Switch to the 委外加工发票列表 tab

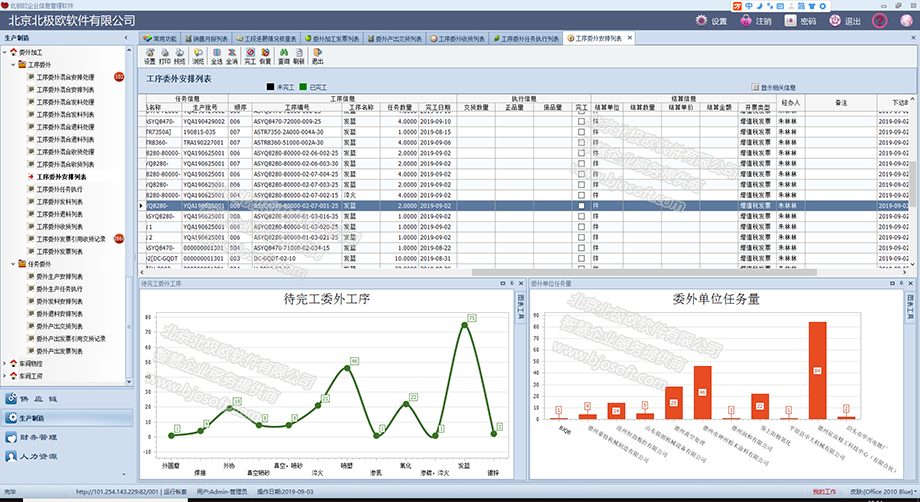coord(332,39)
